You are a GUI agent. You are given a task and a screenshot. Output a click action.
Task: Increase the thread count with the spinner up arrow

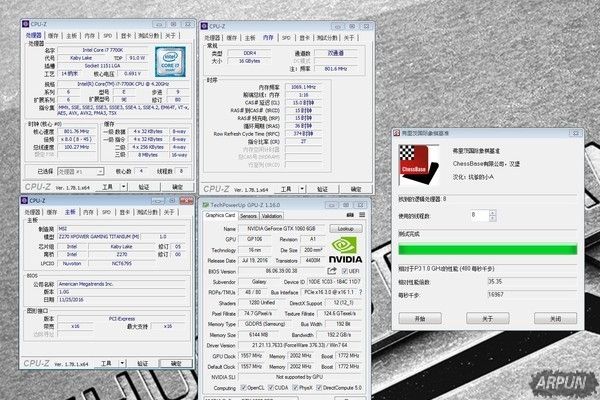click(492, 213)
